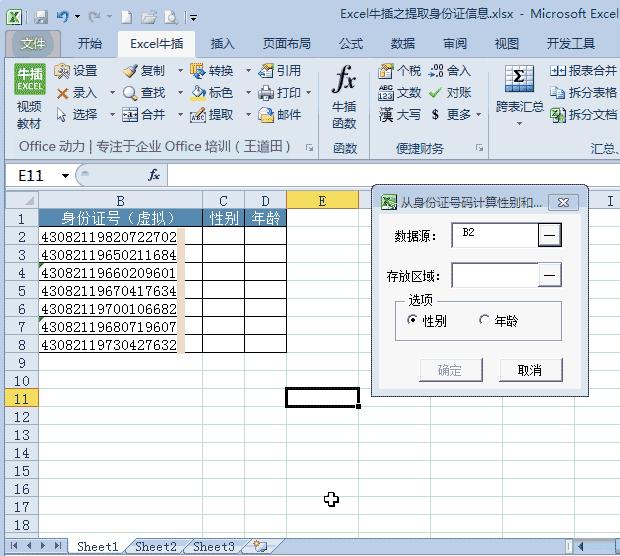Click the 性别 header cell
This screenshot has width=620, height=556.
(x=223, y=218)
